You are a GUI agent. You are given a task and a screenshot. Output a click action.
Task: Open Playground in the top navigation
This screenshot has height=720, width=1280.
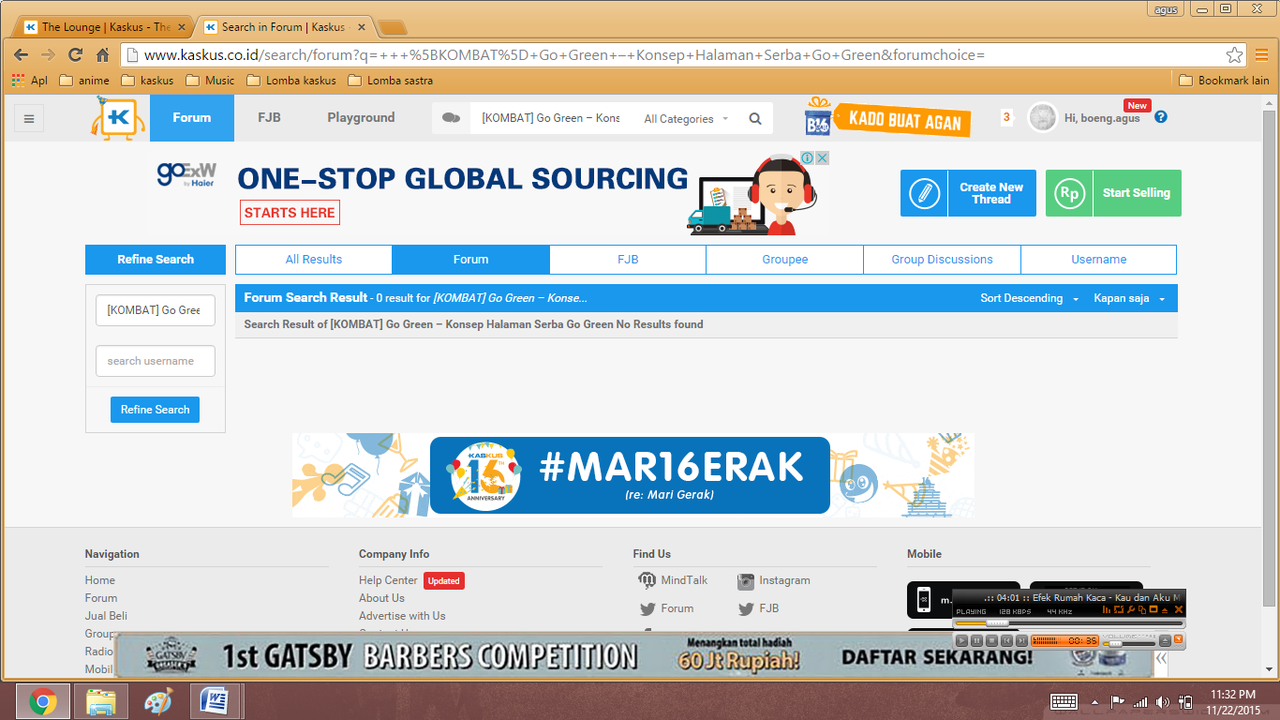point(361,118)
